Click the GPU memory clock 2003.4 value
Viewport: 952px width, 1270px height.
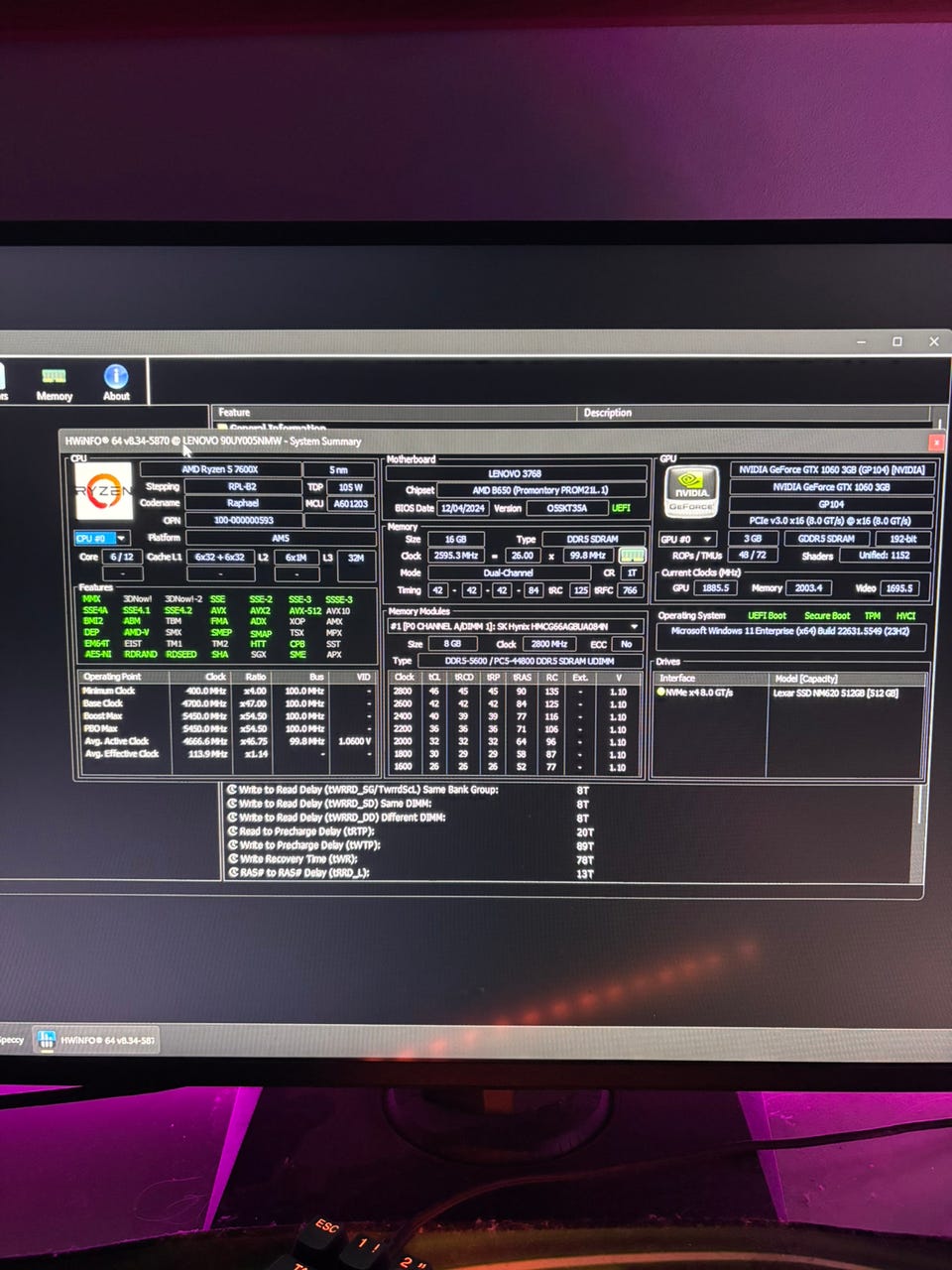808,588
